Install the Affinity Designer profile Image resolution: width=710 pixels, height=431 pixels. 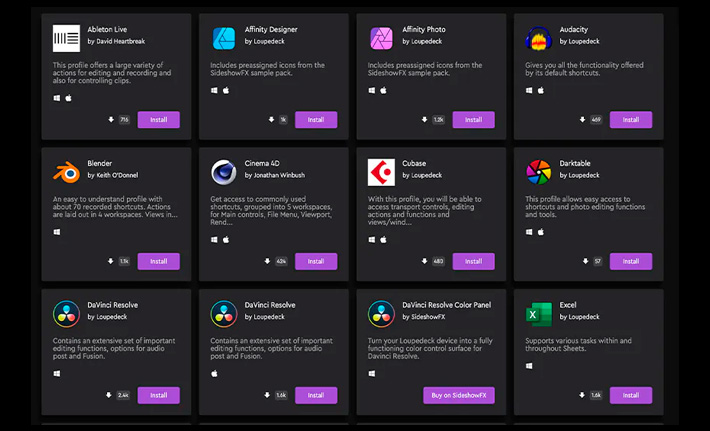[x=316, y=120]
